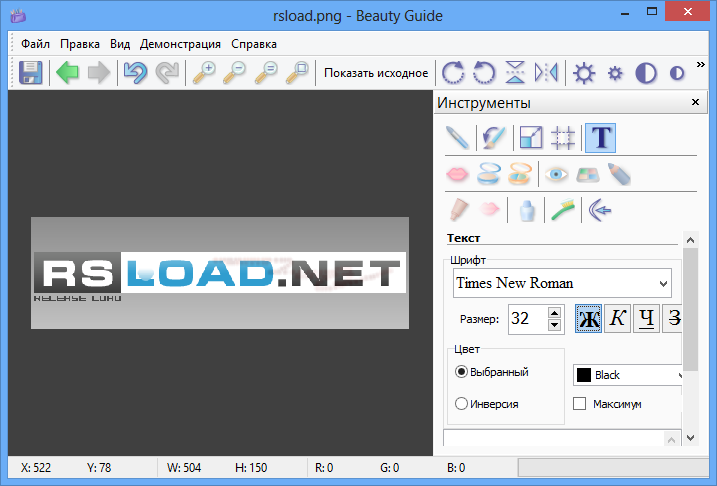
Task: Open the Times New Roman font dropdown
Action: click(x=562, y=283)
